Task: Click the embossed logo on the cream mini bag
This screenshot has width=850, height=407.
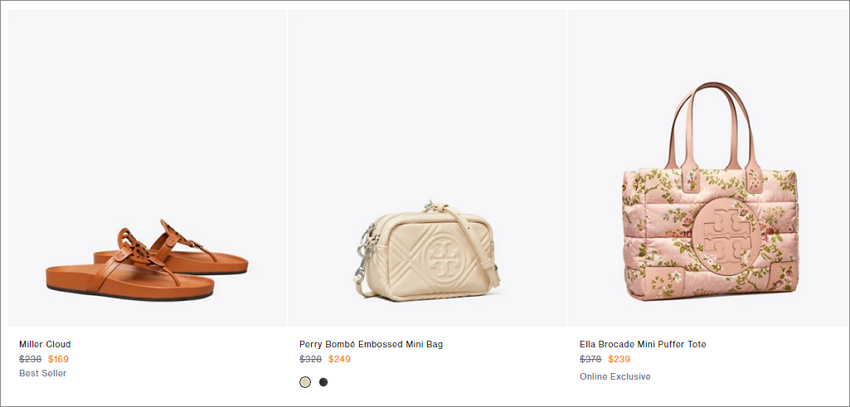Action: point(441,256)
